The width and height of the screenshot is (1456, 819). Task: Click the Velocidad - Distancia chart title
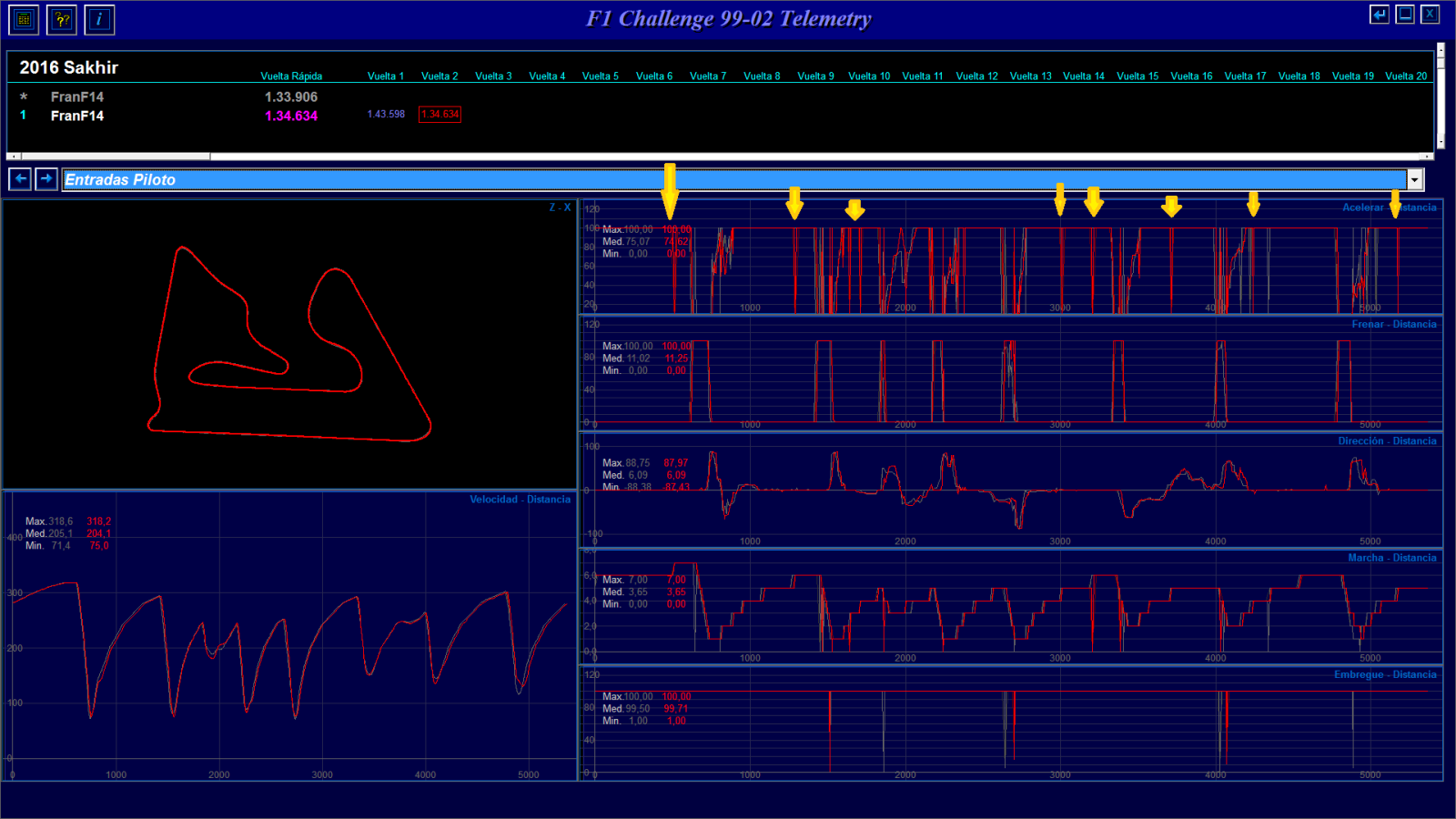click(x=520, y=500)
